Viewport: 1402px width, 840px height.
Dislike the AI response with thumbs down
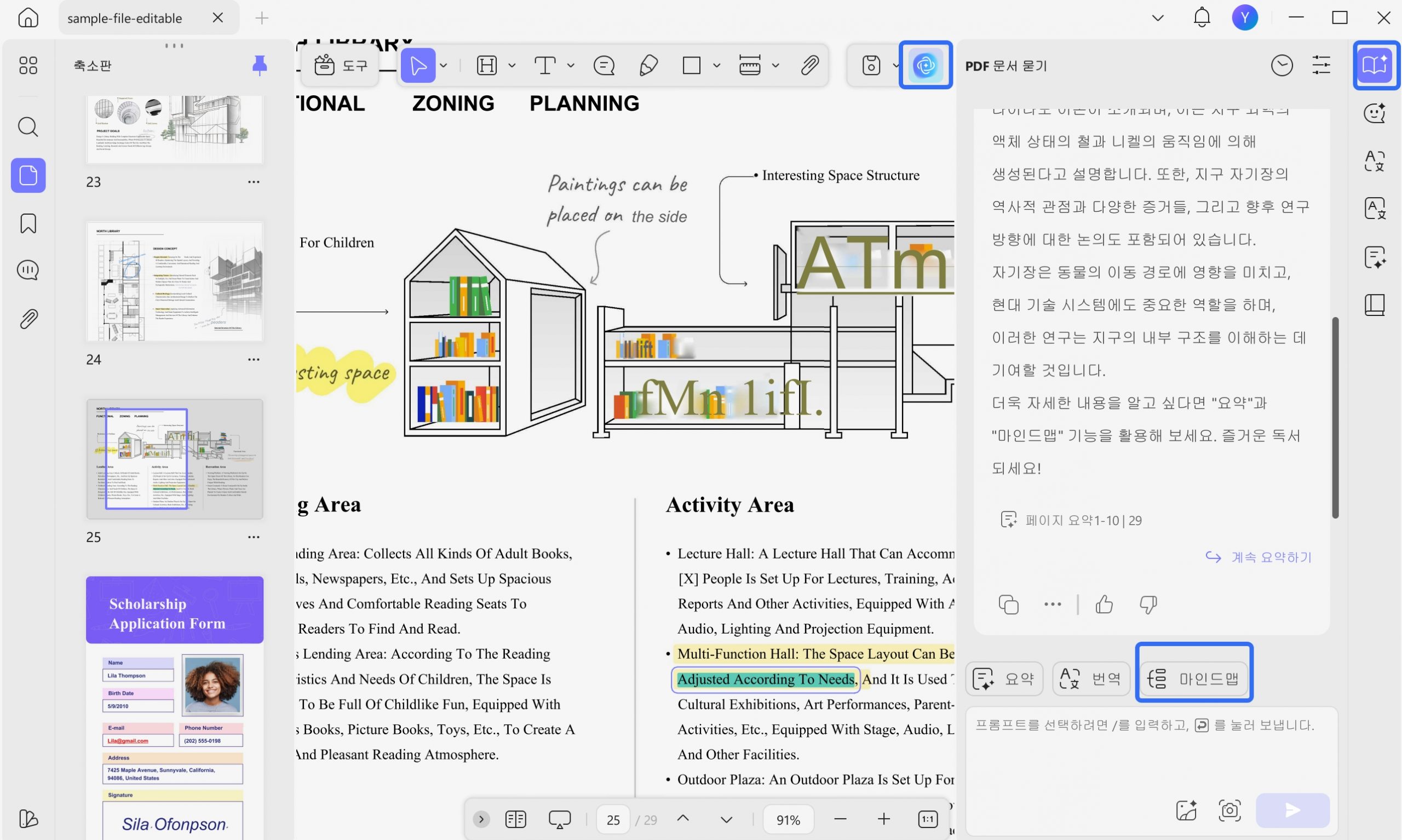pos(1148,605)
